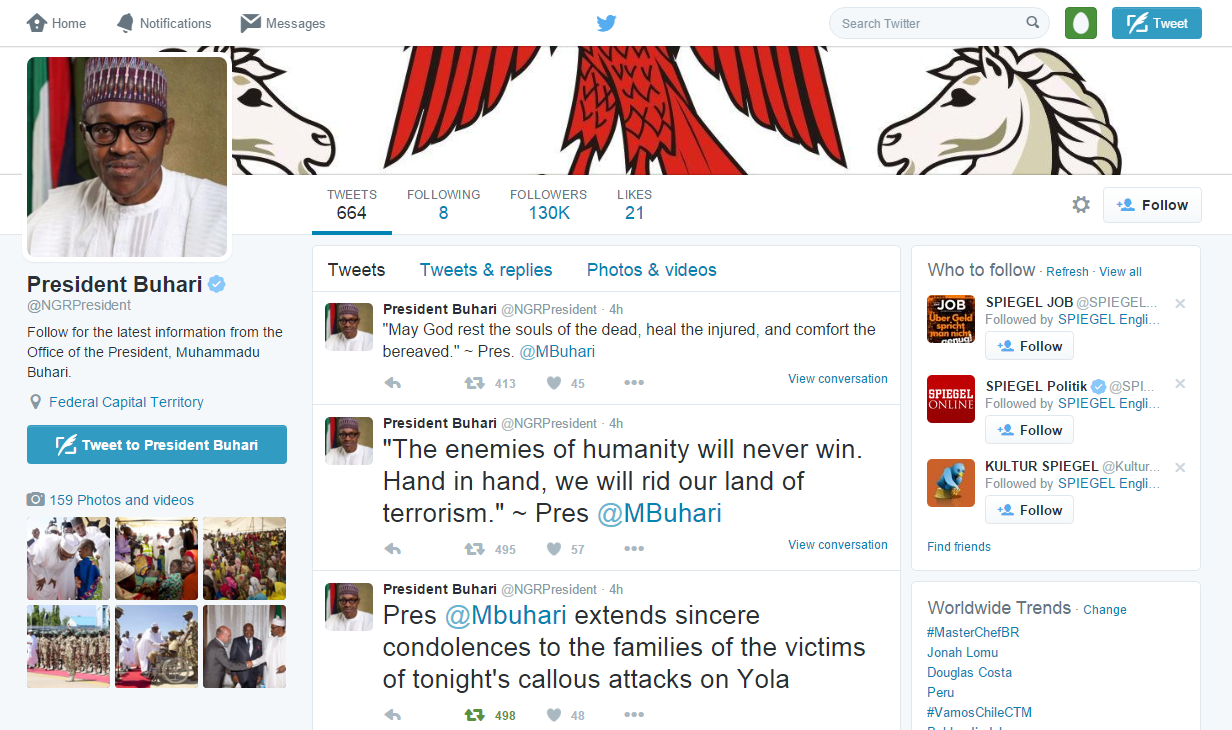Follow SPIEGEL Politik in Who to follow
The height and width of the screenshot is (730, 1232).
[x=1029, y=430]
